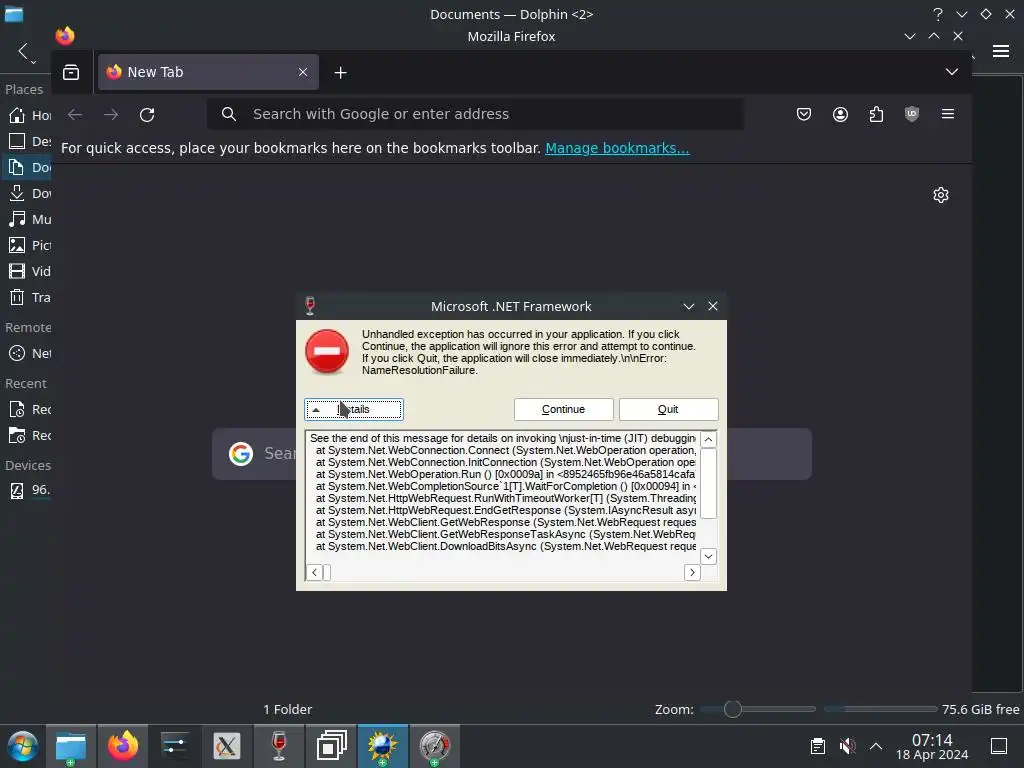Open Pictures in Dolphin's Places panel

click(29, 246)
